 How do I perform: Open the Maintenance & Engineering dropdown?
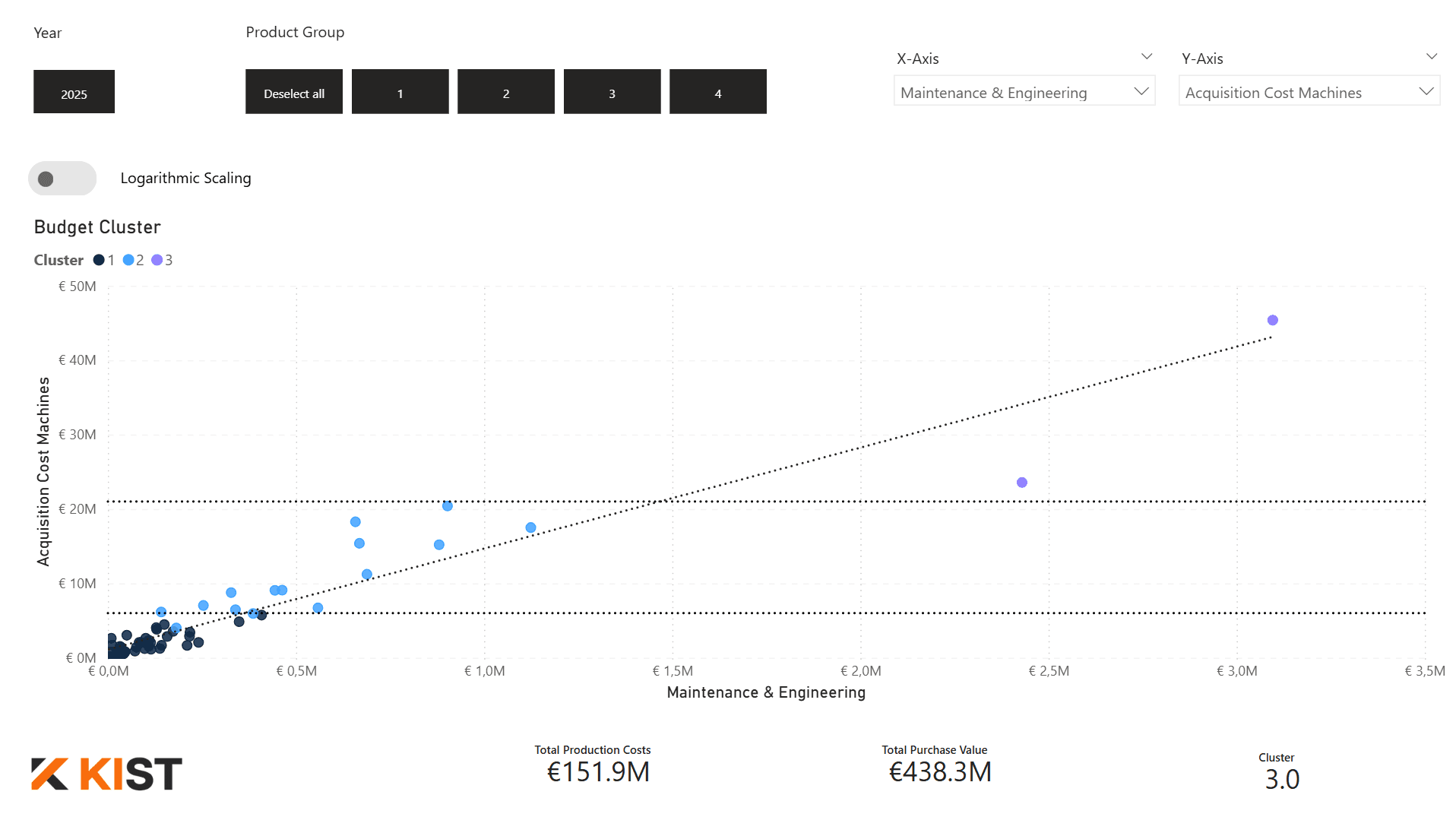tap(1024, 92)
